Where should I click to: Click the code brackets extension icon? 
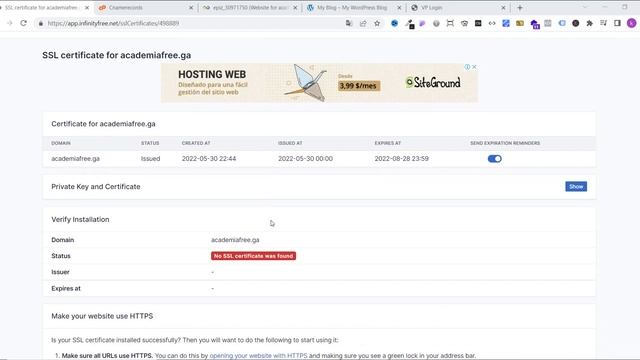coord(492,23)
